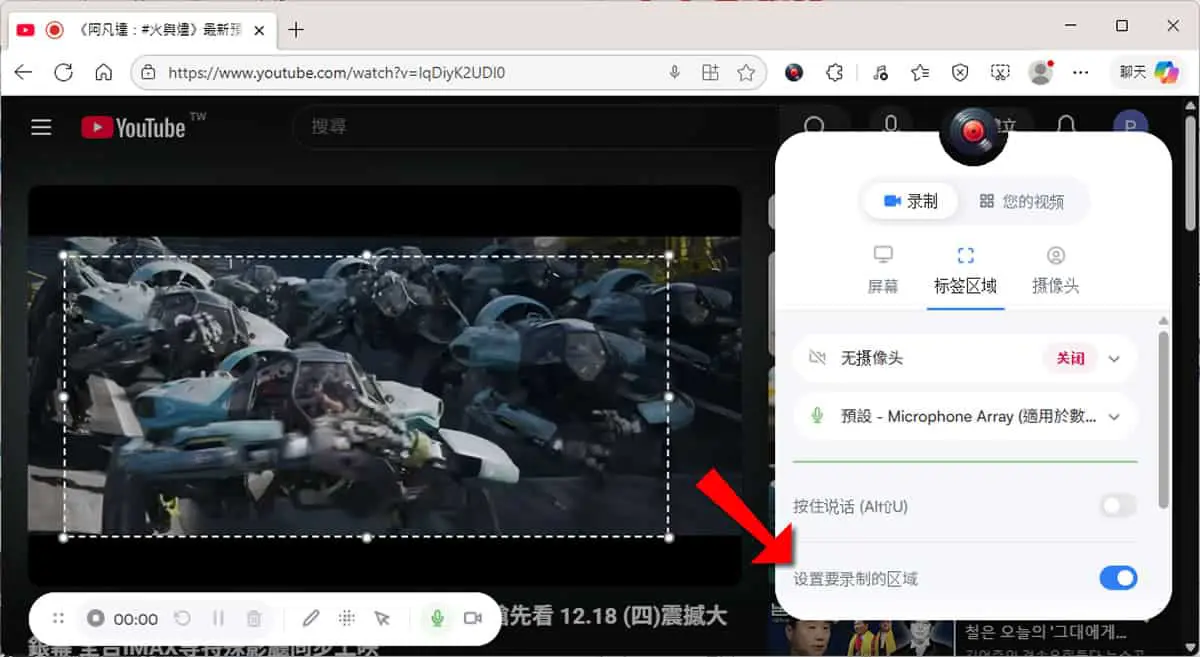Select the cursor pointer tool
The height and width of the screenshot is (657, 1200).
382,619
